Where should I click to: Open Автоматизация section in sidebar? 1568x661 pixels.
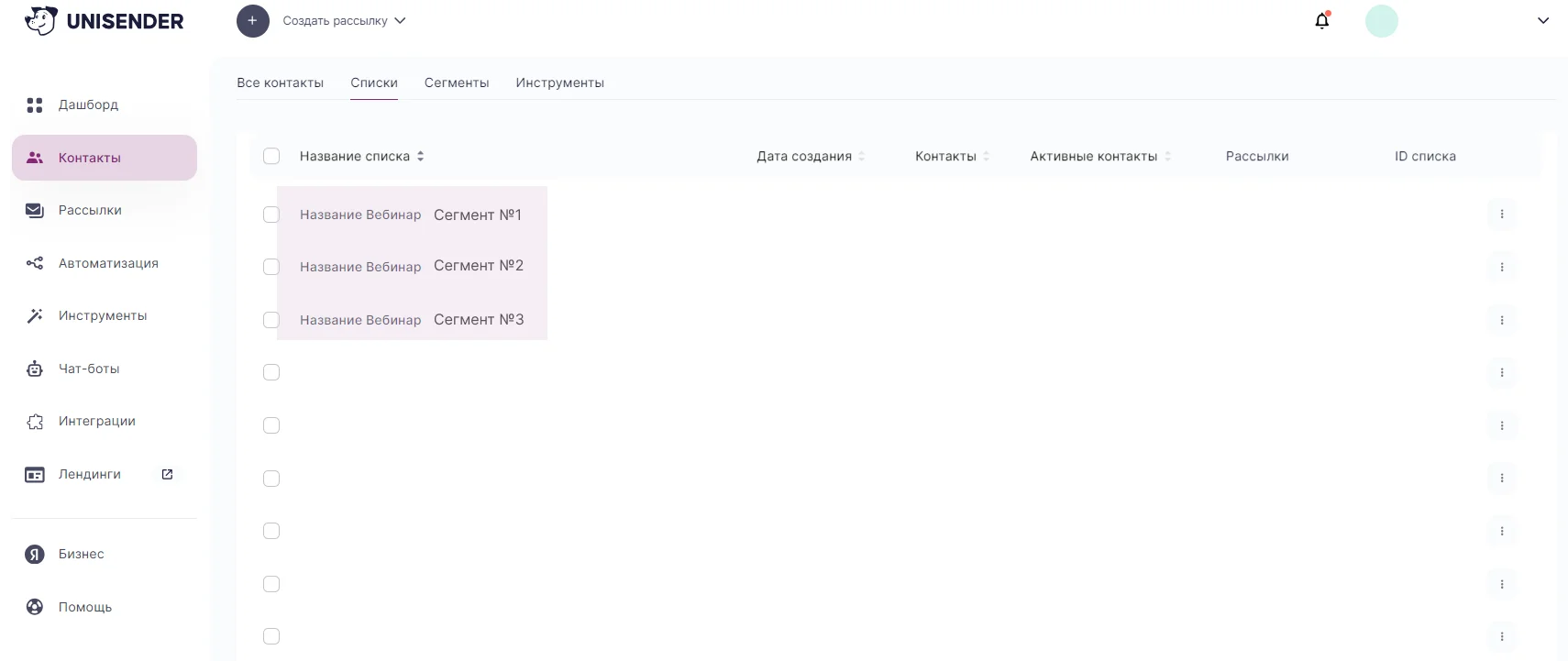click(x=107, y=263)
